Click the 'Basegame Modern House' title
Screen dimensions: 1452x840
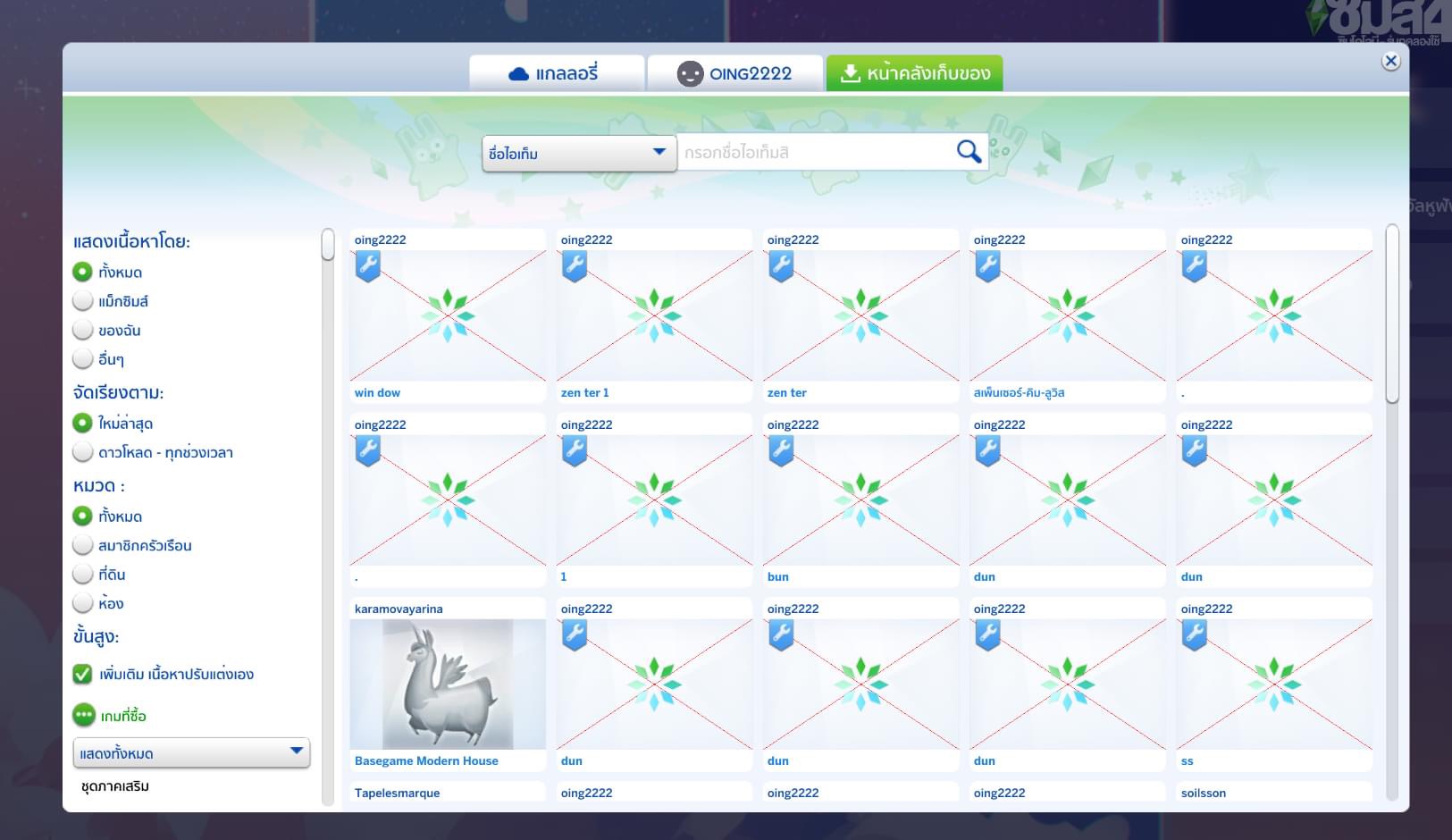(426, 761)
